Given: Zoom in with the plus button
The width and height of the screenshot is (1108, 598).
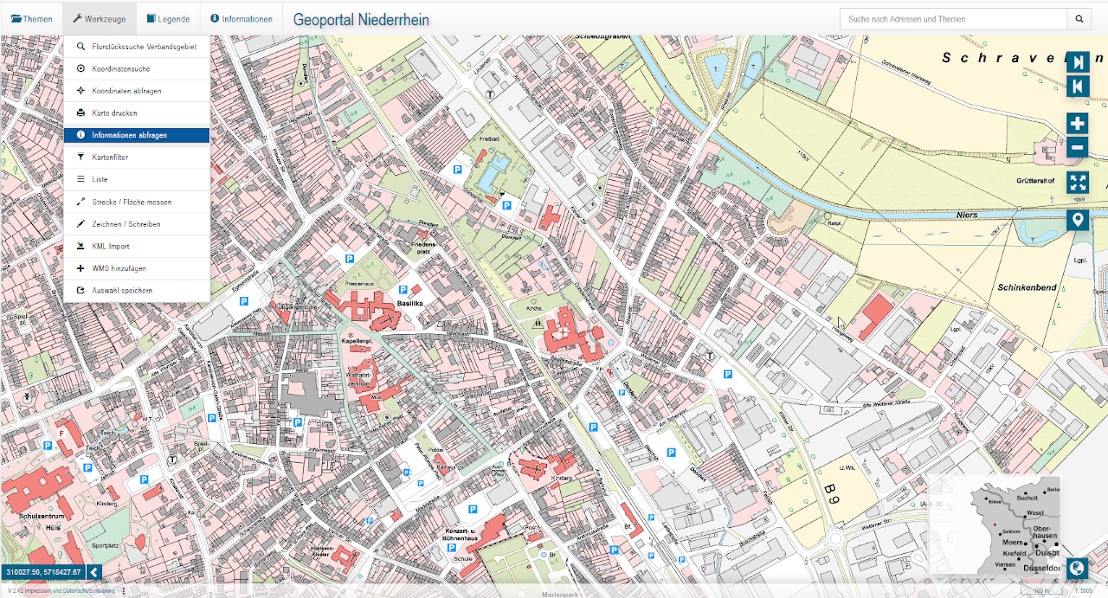Looking at the screenshot, I should [1077, 124].
